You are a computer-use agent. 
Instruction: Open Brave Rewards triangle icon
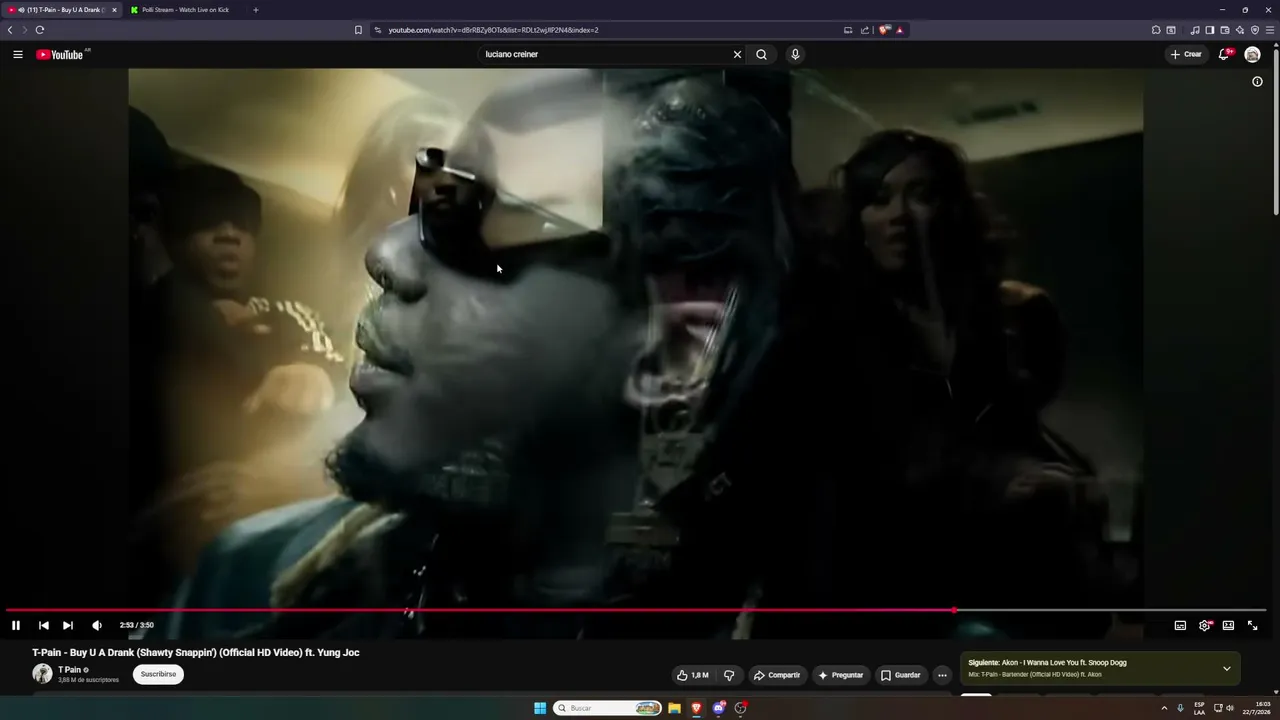899,30
